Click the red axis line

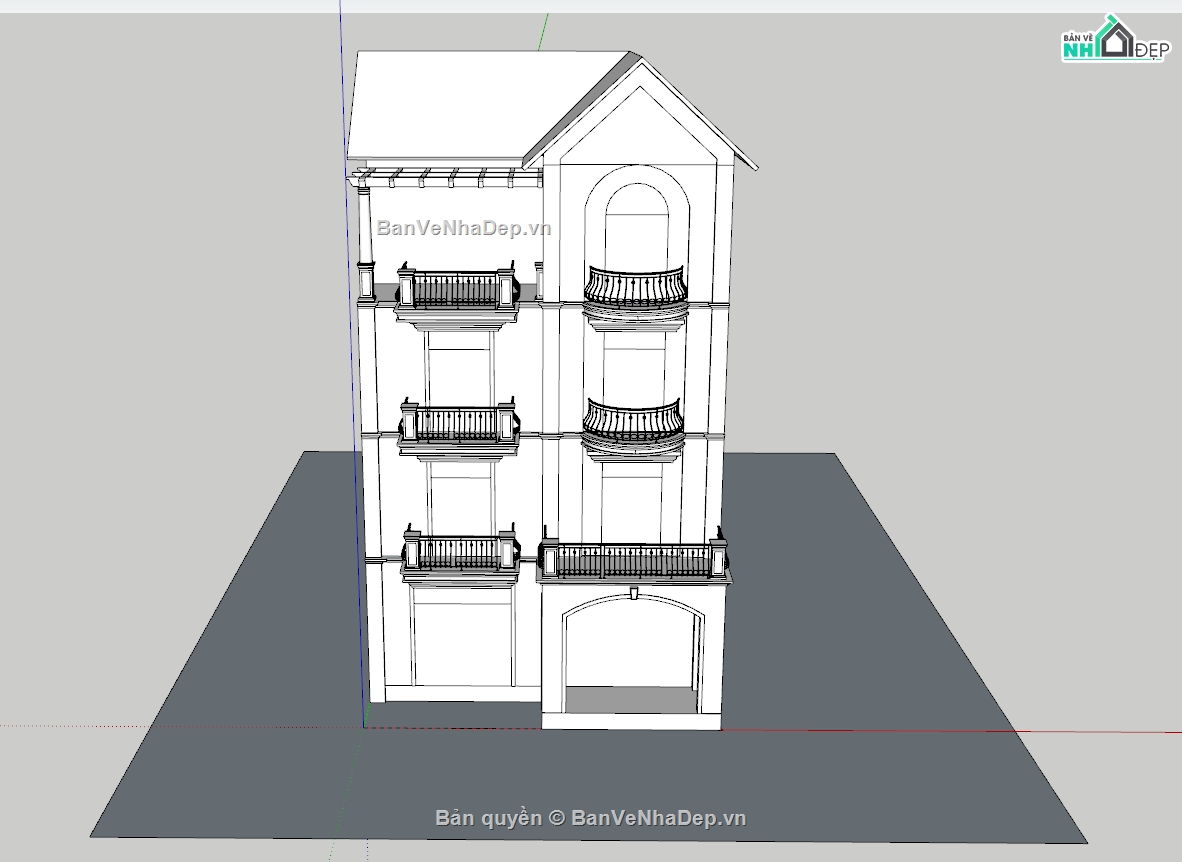(950, 731)
